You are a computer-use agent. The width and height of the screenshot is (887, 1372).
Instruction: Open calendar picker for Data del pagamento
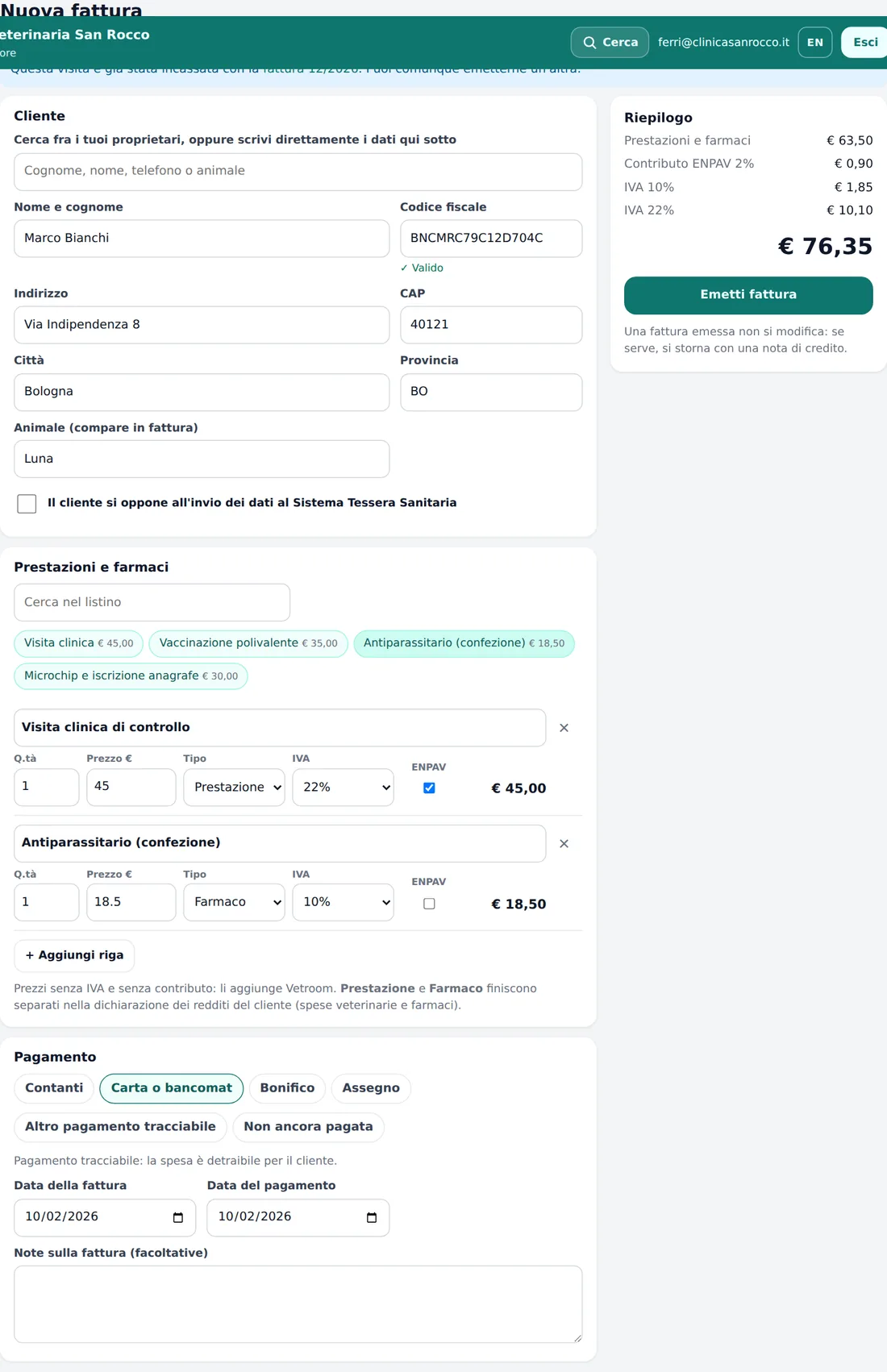pos(372,1217)
